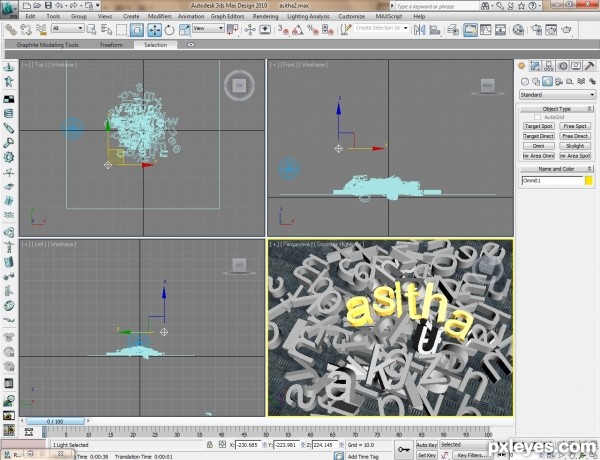Toggle the Percent Snap button
600x460 pixels.
pyautogui.click(x=313, y=29)
